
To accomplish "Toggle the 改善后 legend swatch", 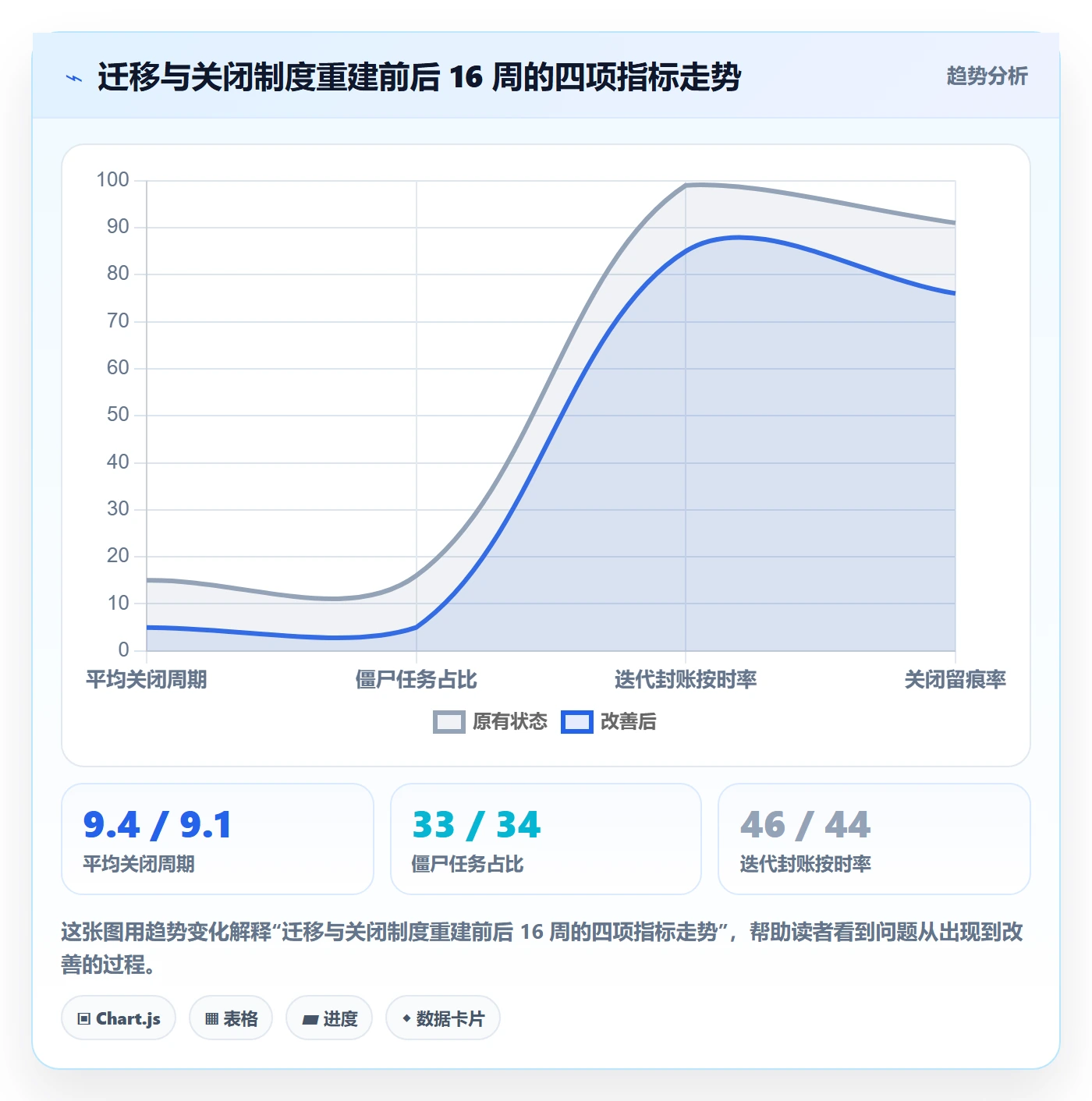I will coord(576,722).
